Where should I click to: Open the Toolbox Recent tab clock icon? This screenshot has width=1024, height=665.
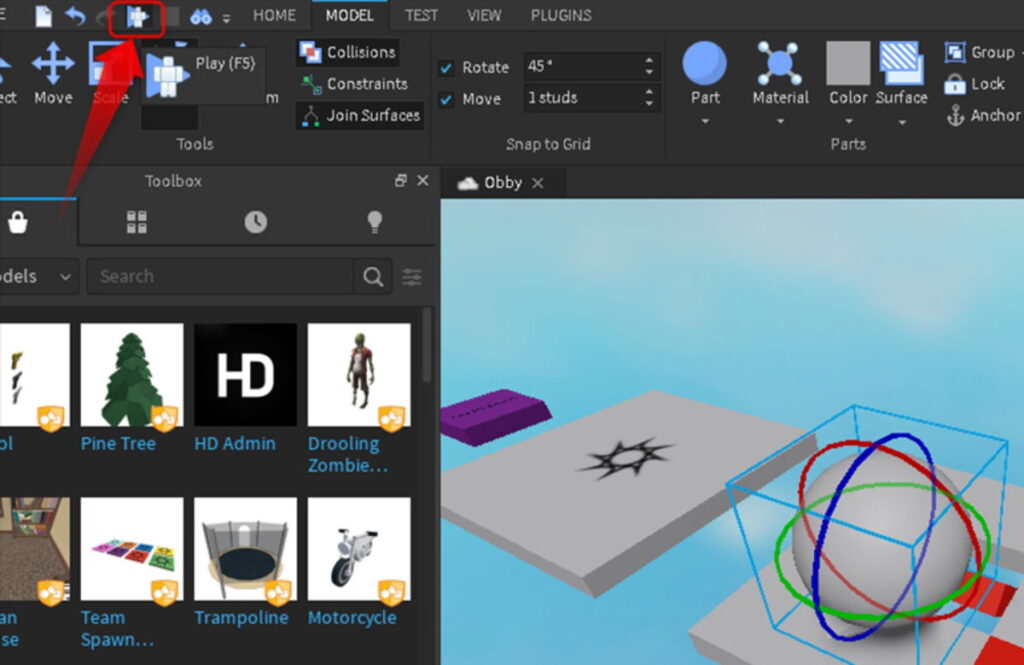coord(256,222)
